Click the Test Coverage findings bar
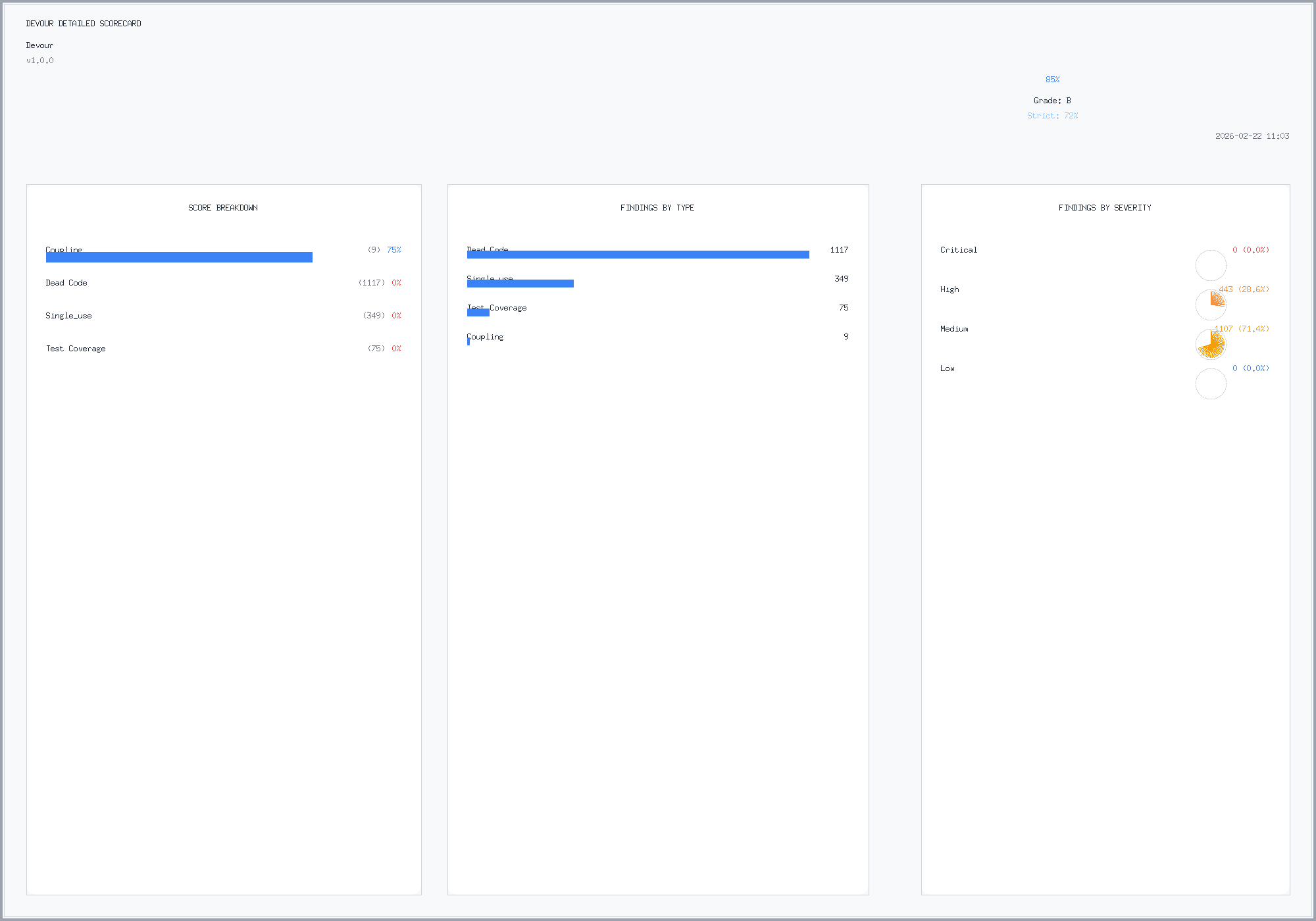 (478, 312)
